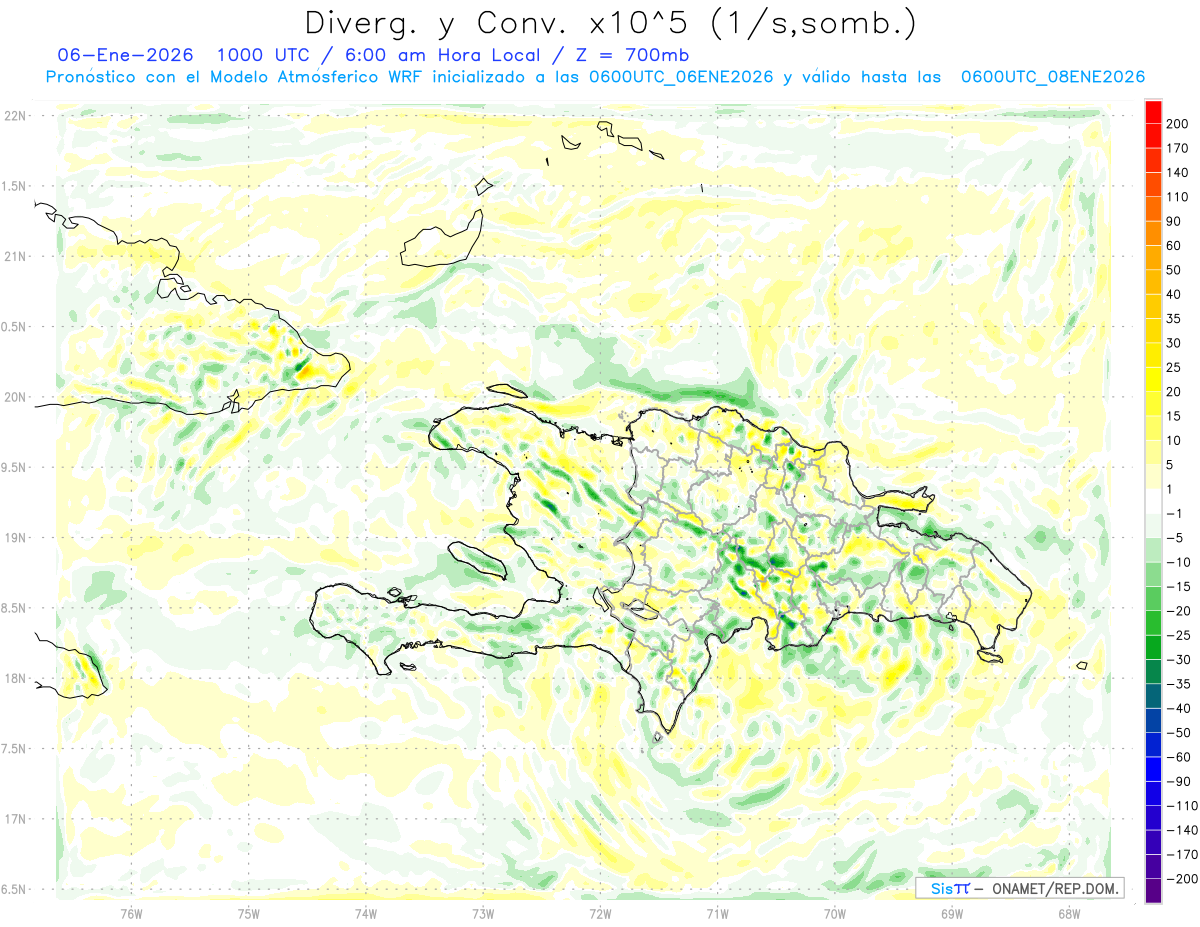
Task: Click the 7.5N latitude axis label
Action: 13,748
